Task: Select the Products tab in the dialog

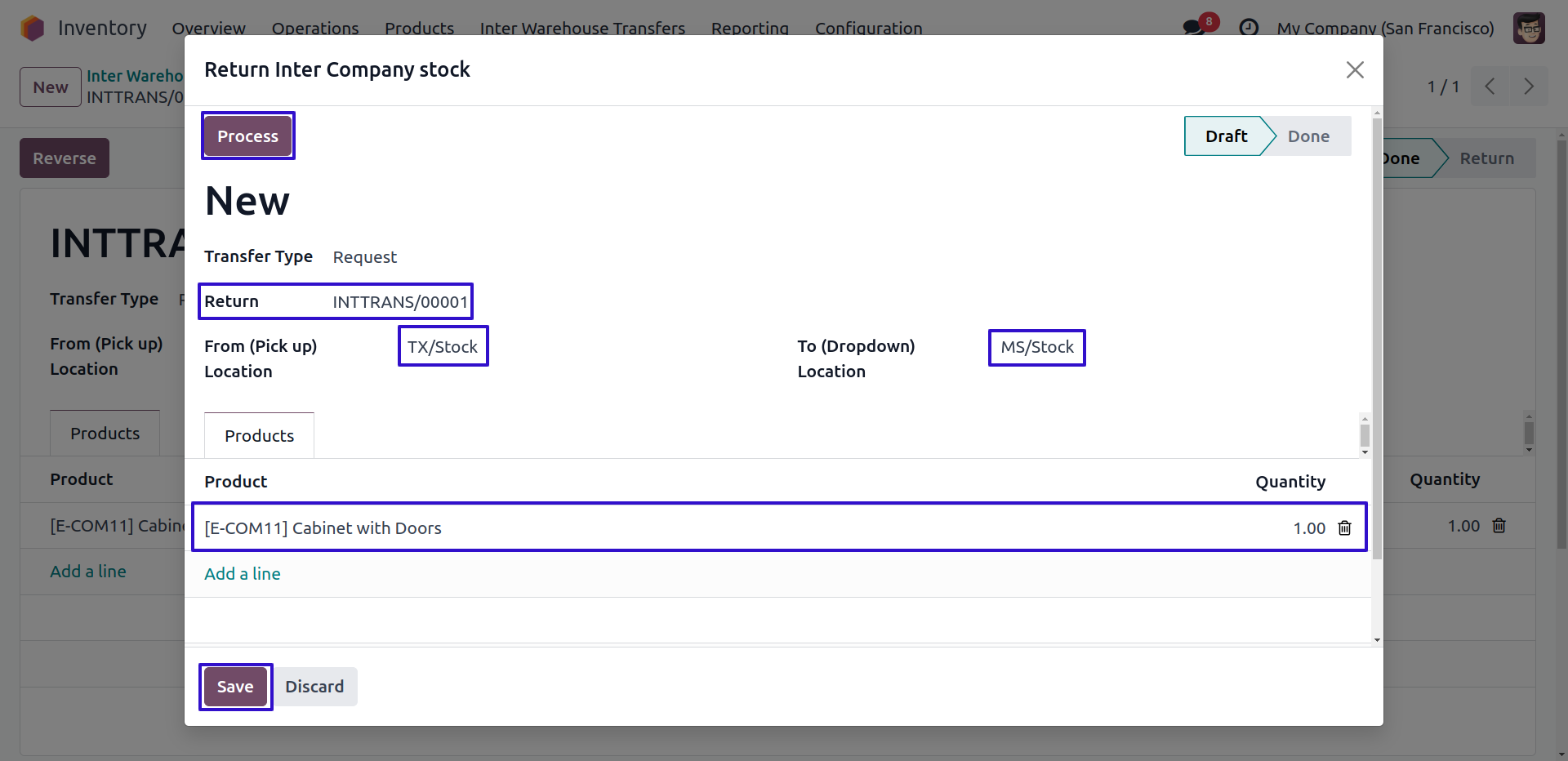Action: [x=259, y=436]
